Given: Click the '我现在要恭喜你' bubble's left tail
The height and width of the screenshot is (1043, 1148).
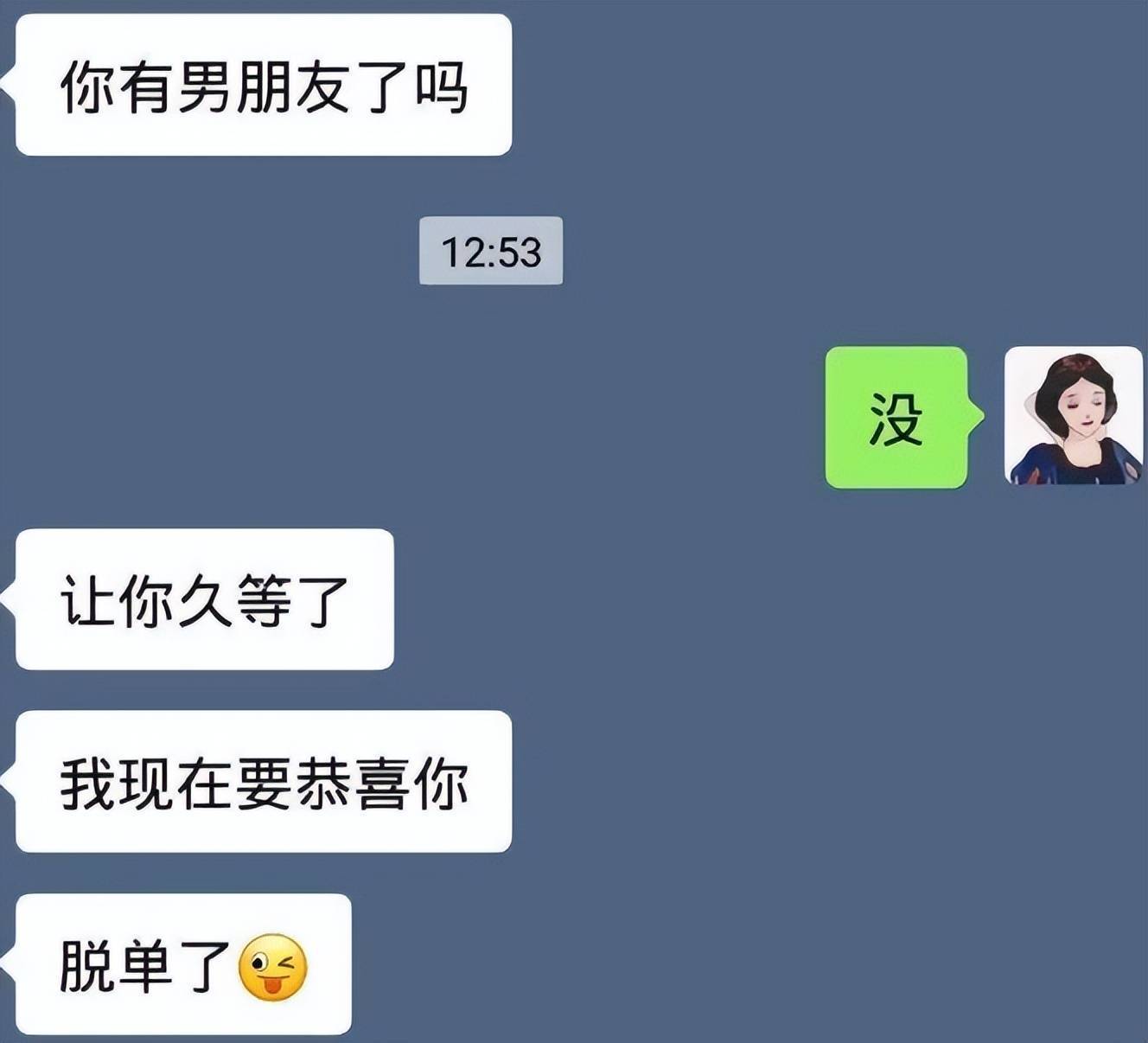Looking at the screenshot, I should click(x=8, y=782).
